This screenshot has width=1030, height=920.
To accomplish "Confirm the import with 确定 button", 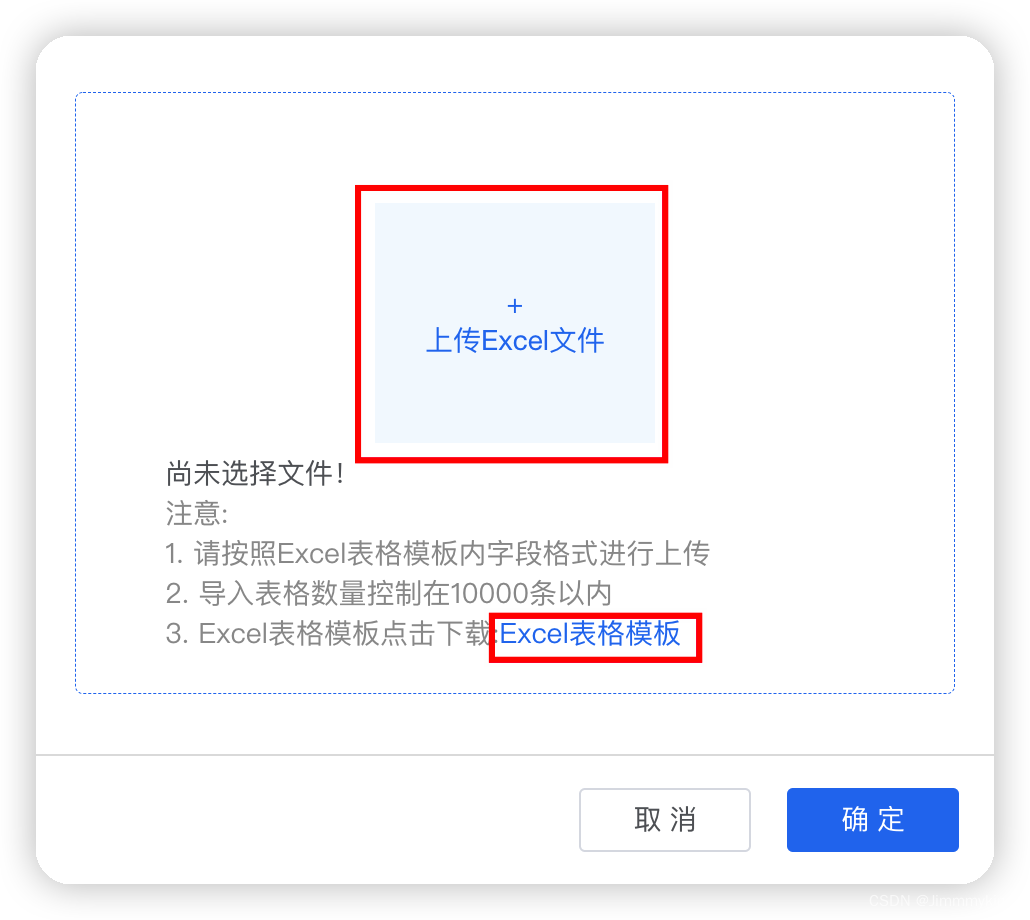I will coord(872,820).
